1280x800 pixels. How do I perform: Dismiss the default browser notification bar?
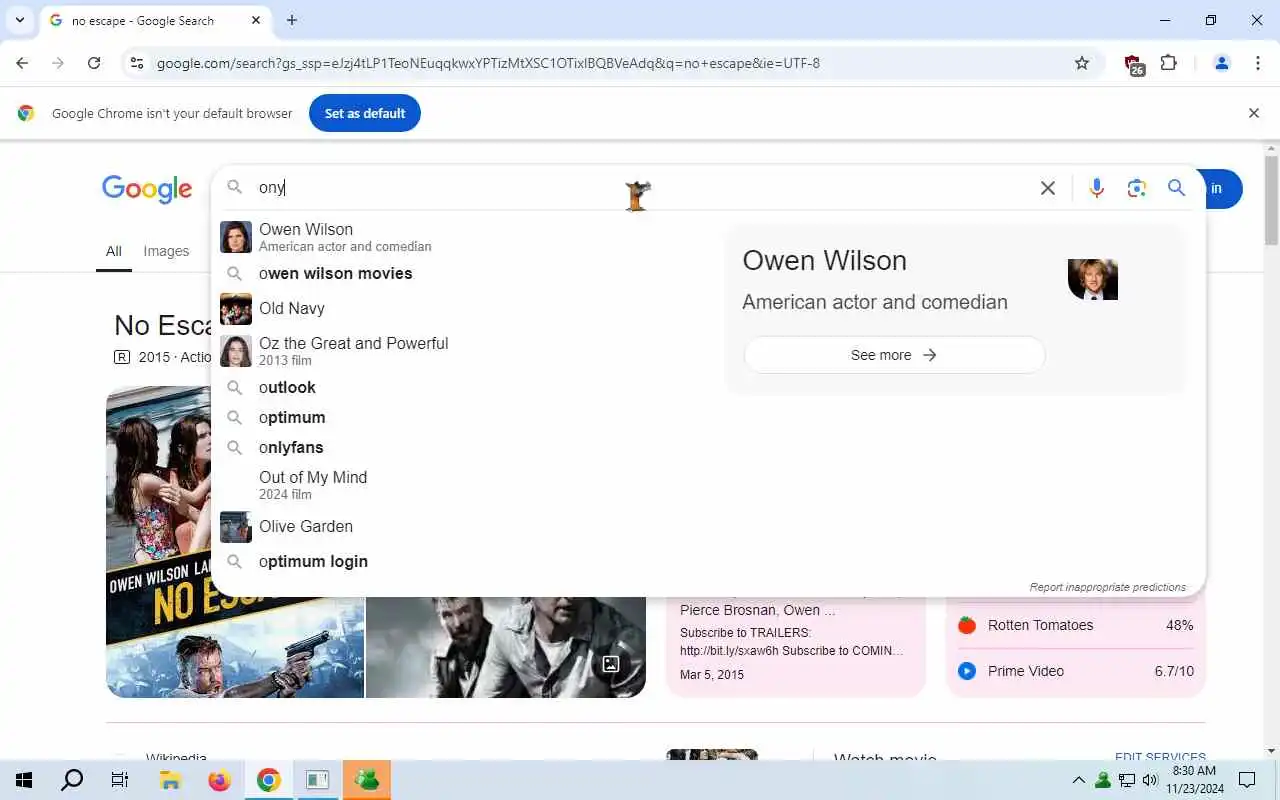(x=1254, y=113)
